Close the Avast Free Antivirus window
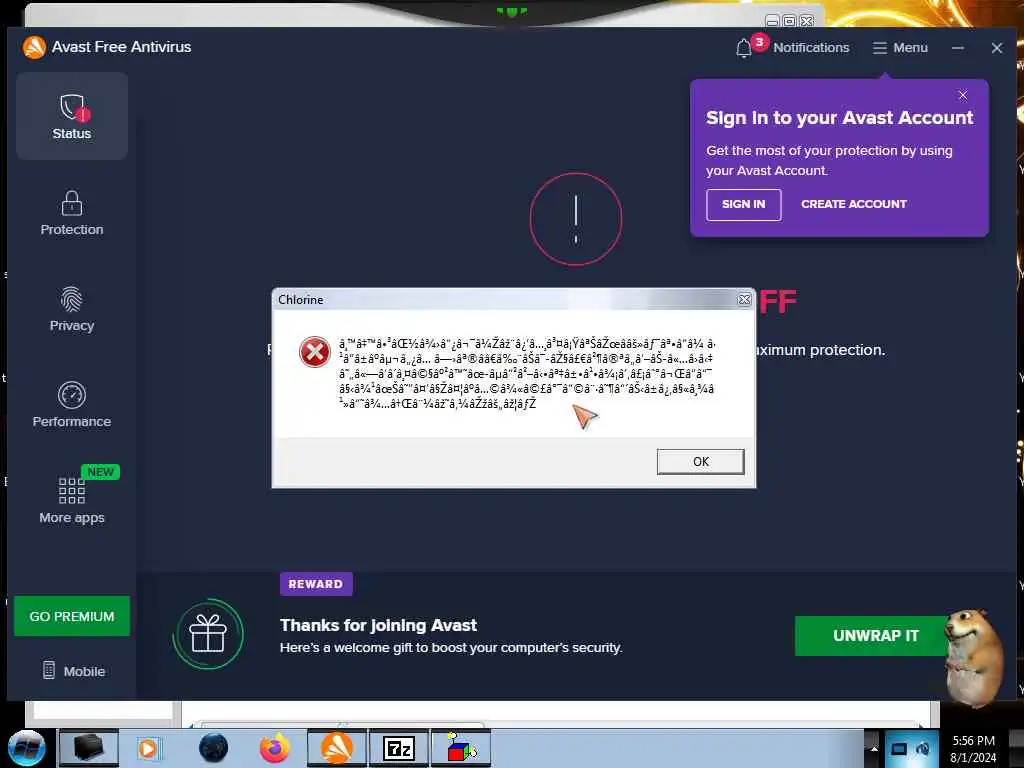 (997, 48)
